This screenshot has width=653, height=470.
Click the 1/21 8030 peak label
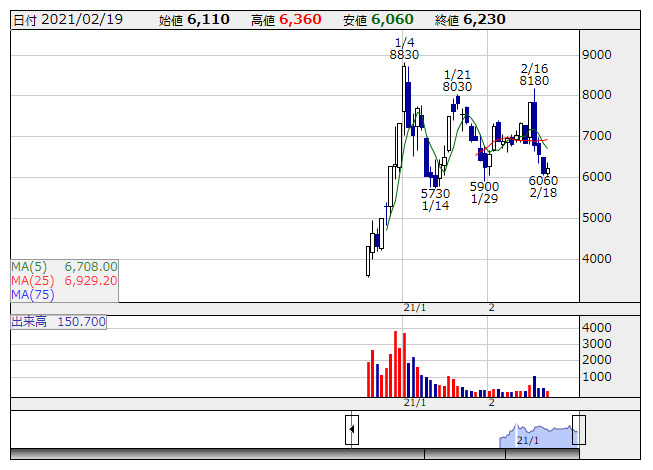(x=457, y=81)
